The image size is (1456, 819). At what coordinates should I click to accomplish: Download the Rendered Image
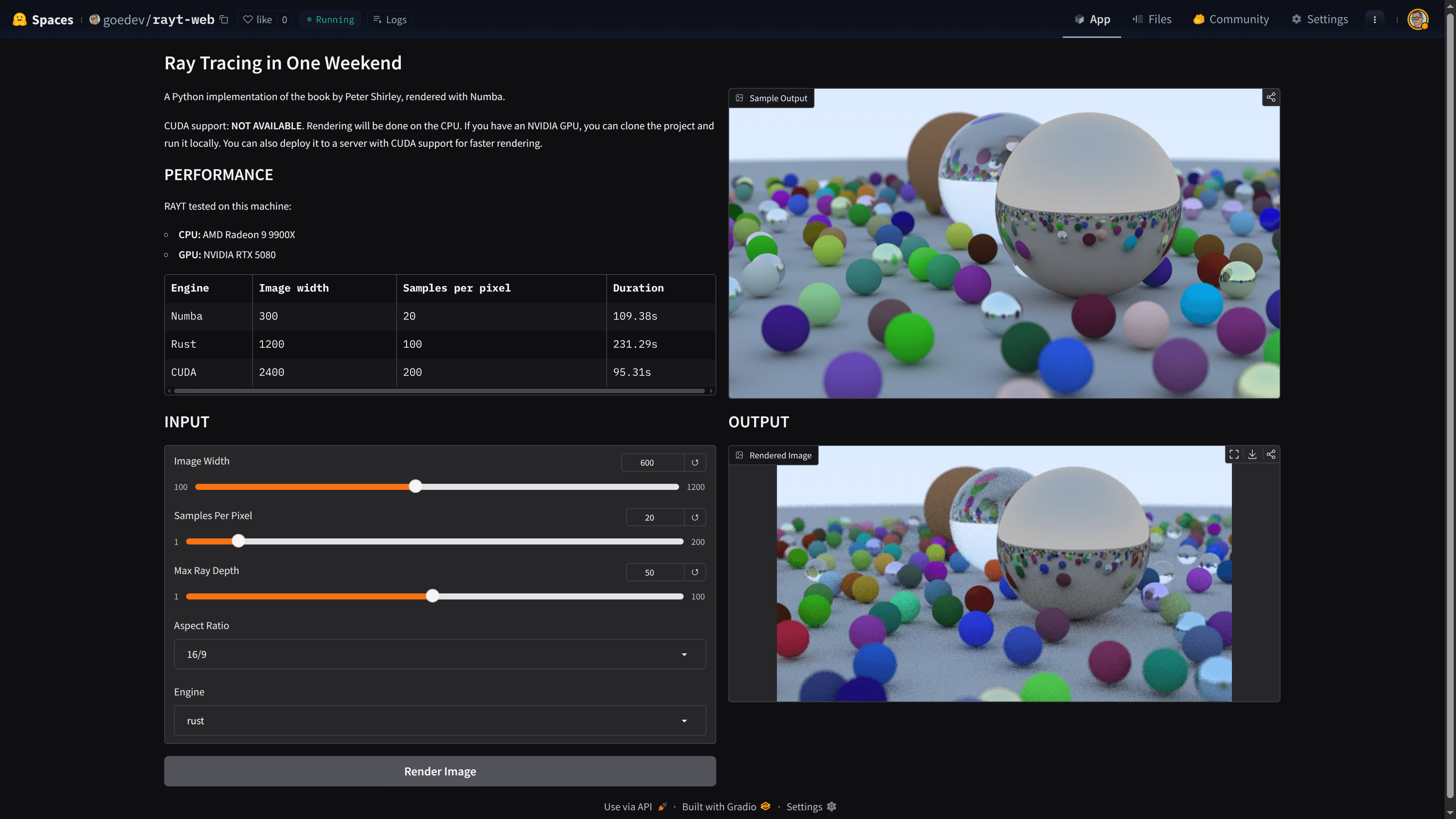pos(1252,455)
